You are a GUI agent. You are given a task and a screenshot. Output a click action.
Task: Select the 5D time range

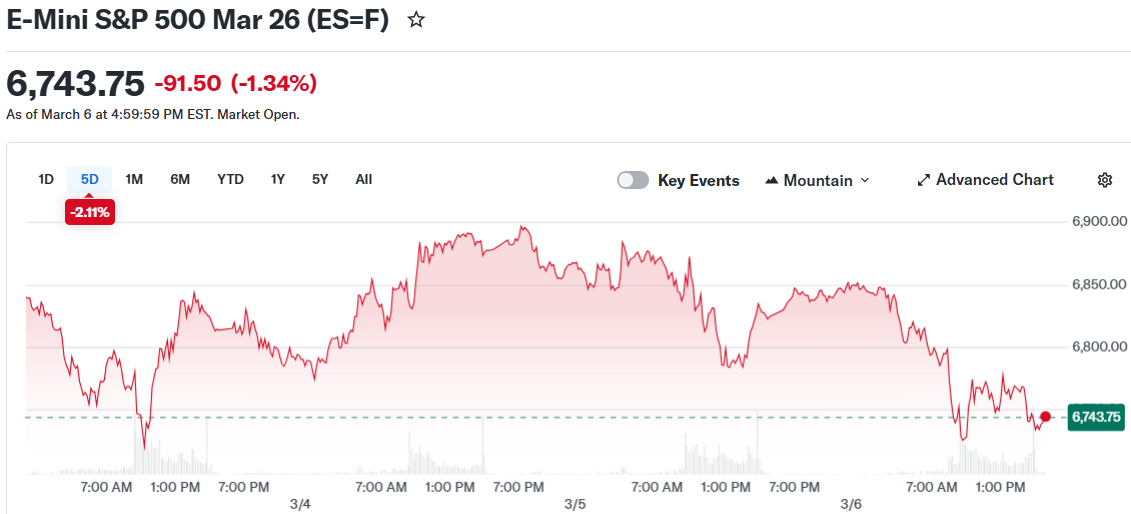click(x=89, y=180)
